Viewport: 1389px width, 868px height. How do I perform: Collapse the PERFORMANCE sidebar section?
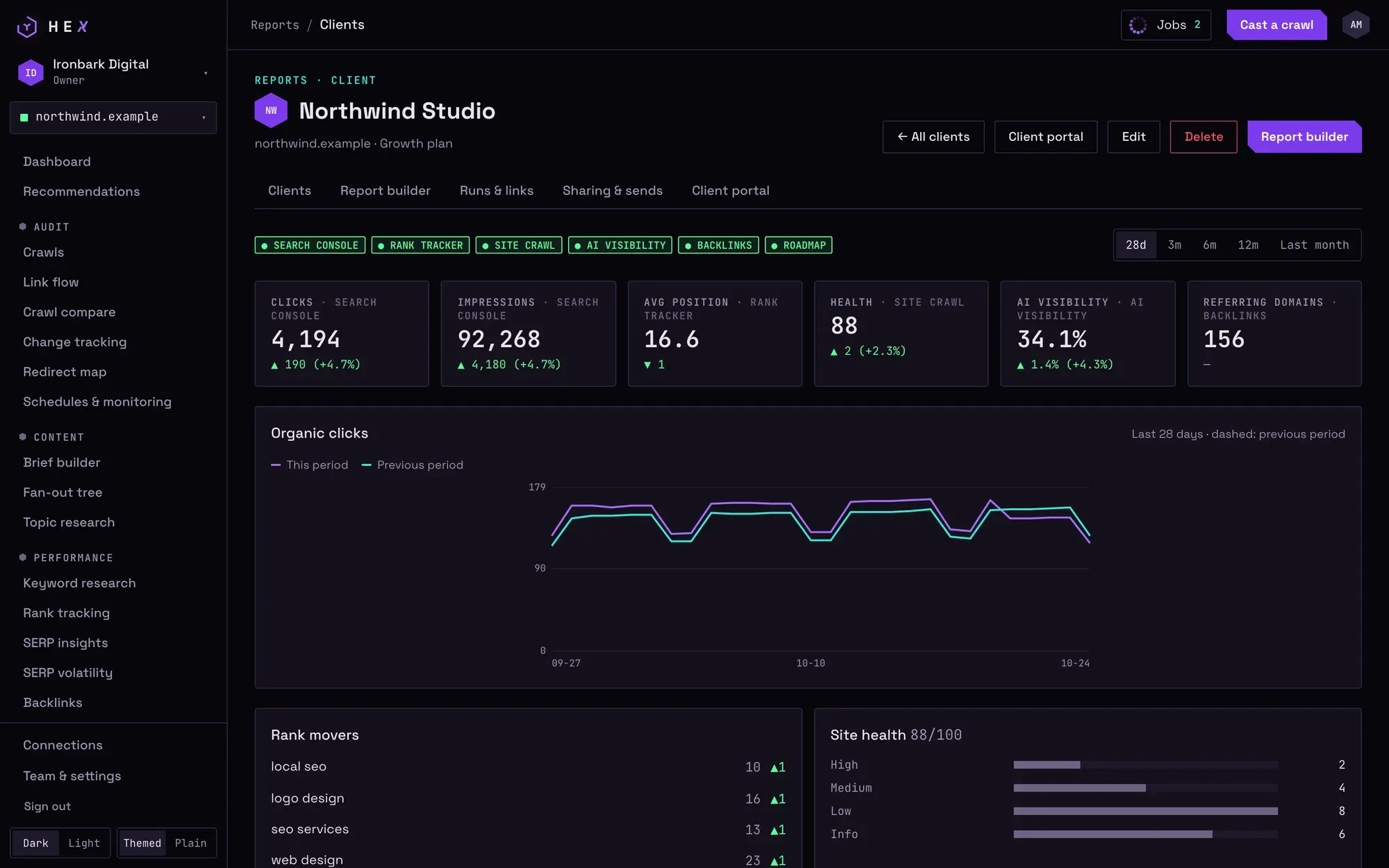tap(67, 558)
